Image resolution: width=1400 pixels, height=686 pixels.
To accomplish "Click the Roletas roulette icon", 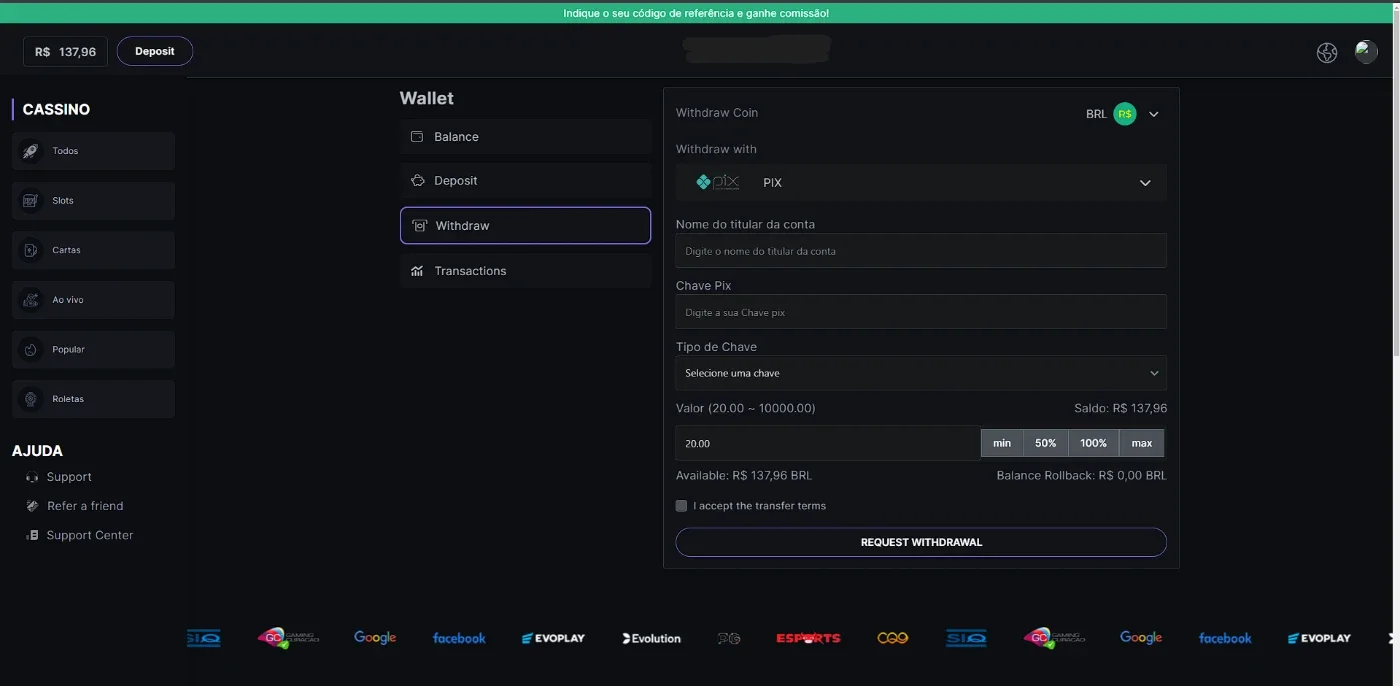I will [x=31, y=399].
